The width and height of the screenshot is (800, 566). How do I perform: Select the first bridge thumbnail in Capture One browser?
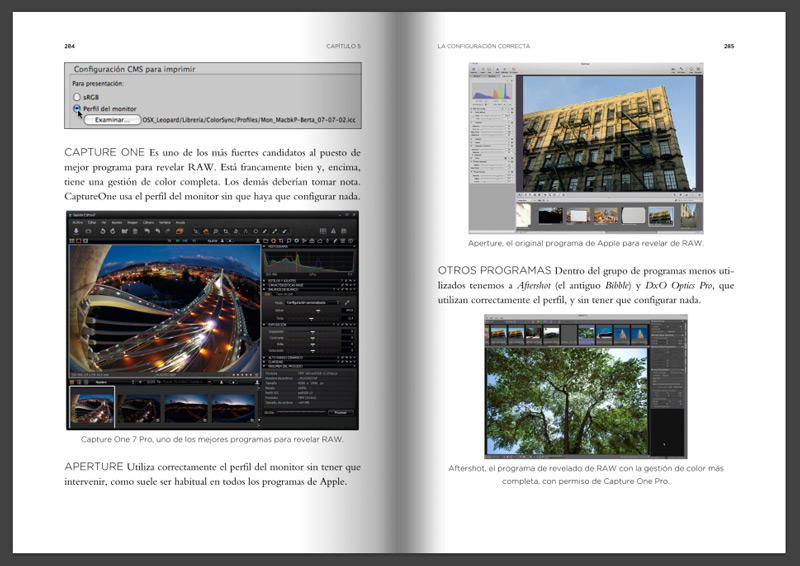click(92, 407)
